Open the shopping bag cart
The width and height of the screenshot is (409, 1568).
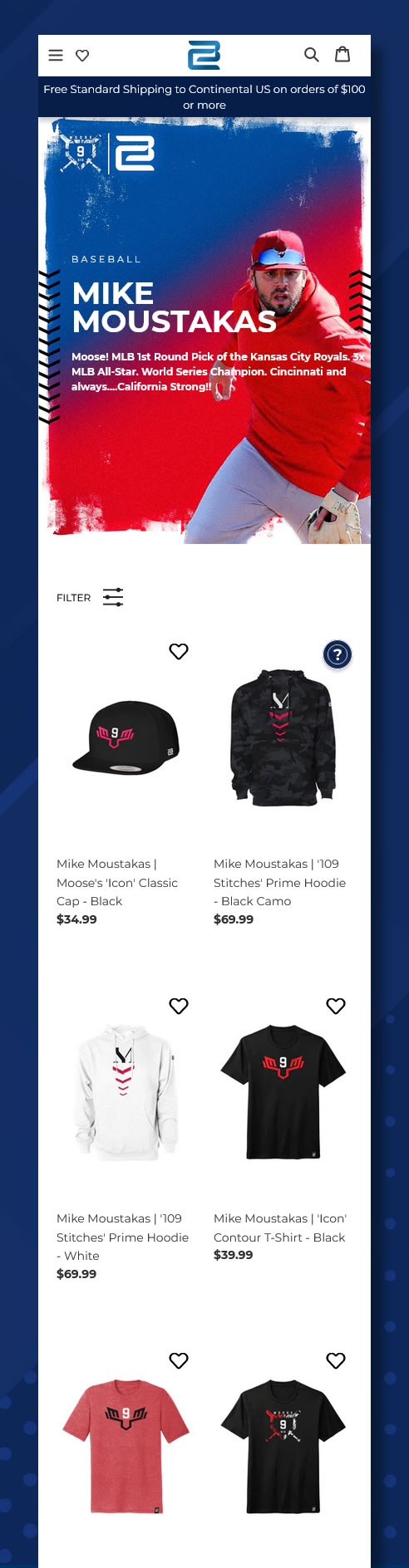342,54
